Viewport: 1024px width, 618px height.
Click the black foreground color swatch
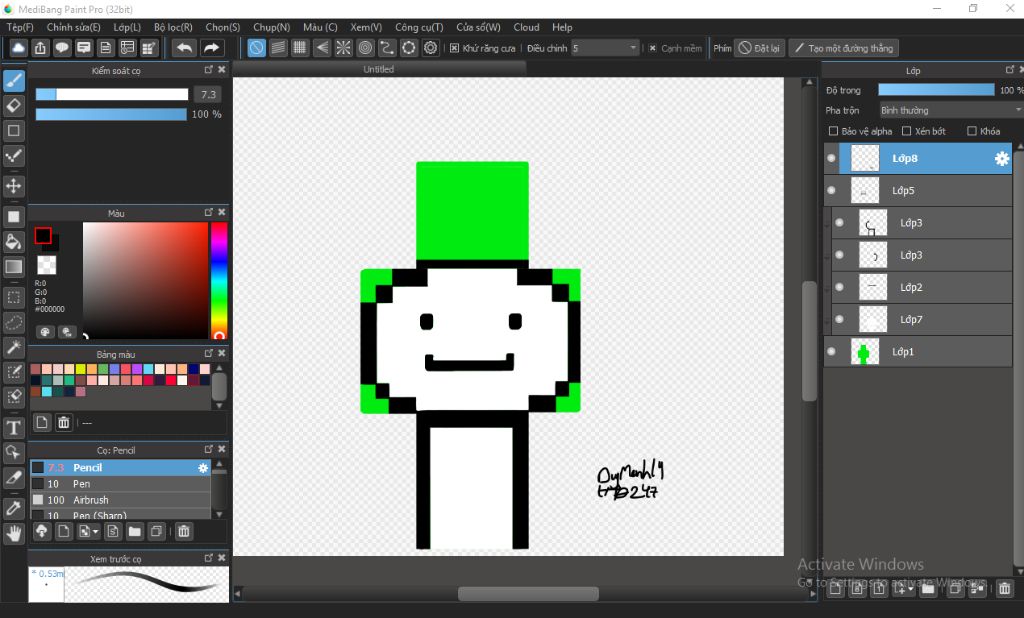(x=43, y=235)
